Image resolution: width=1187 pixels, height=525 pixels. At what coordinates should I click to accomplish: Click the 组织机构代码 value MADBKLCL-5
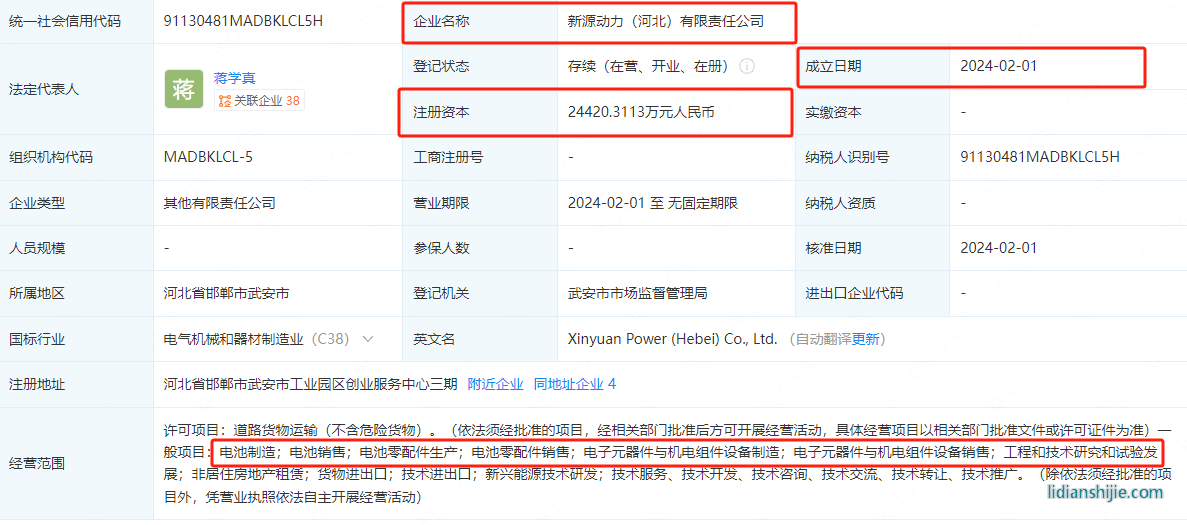(208, 157)
